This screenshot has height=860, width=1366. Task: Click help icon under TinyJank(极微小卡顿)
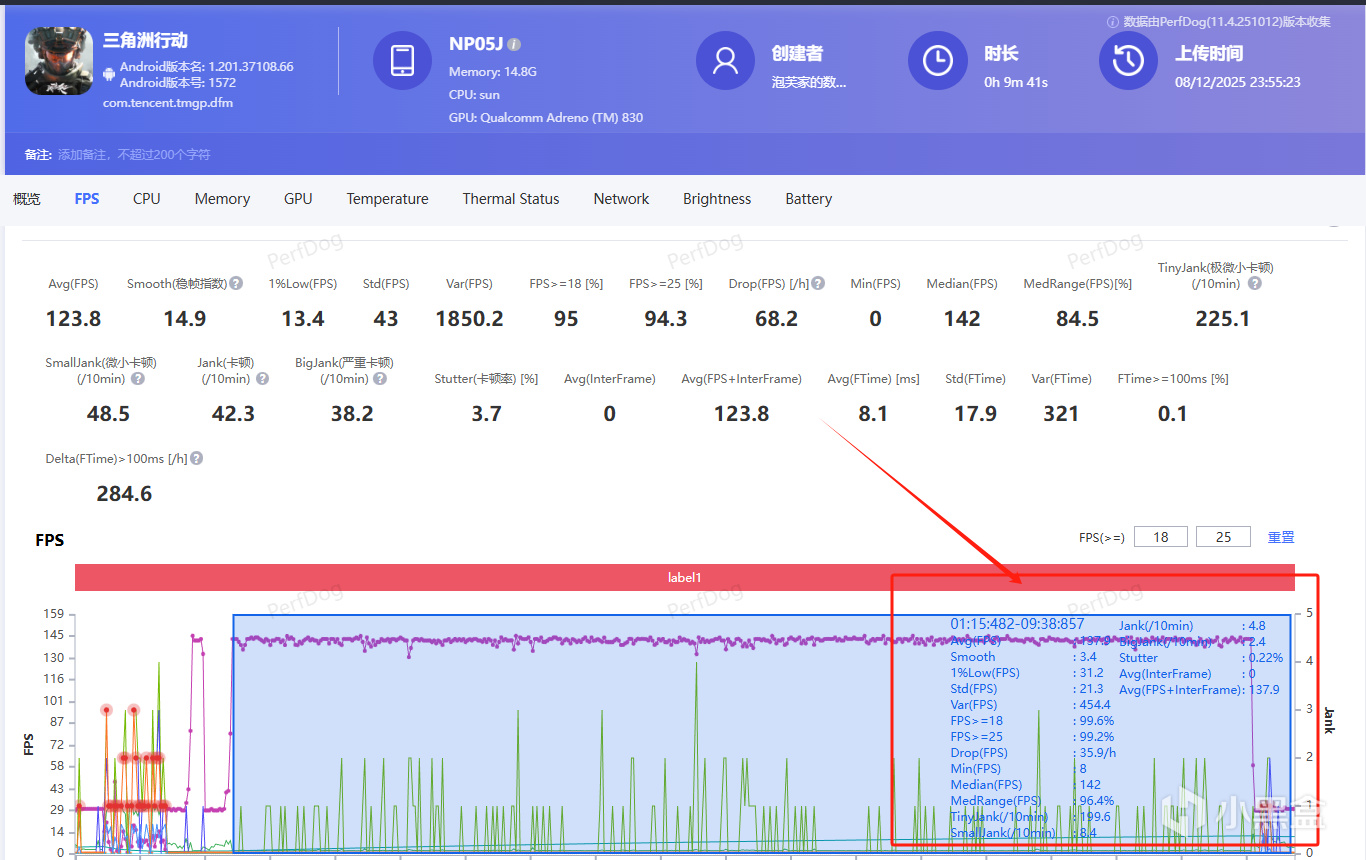pos(1255,284)
